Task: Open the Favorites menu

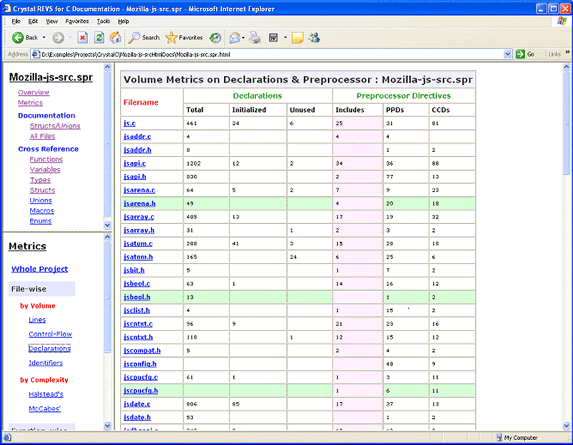Action: tap(77, 21)
